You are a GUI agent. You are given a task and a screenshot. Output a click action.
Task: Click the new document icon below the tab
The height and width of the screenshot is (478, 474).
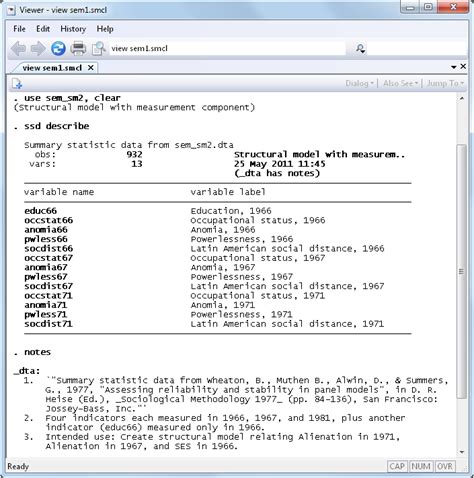(x=17, y=83)
